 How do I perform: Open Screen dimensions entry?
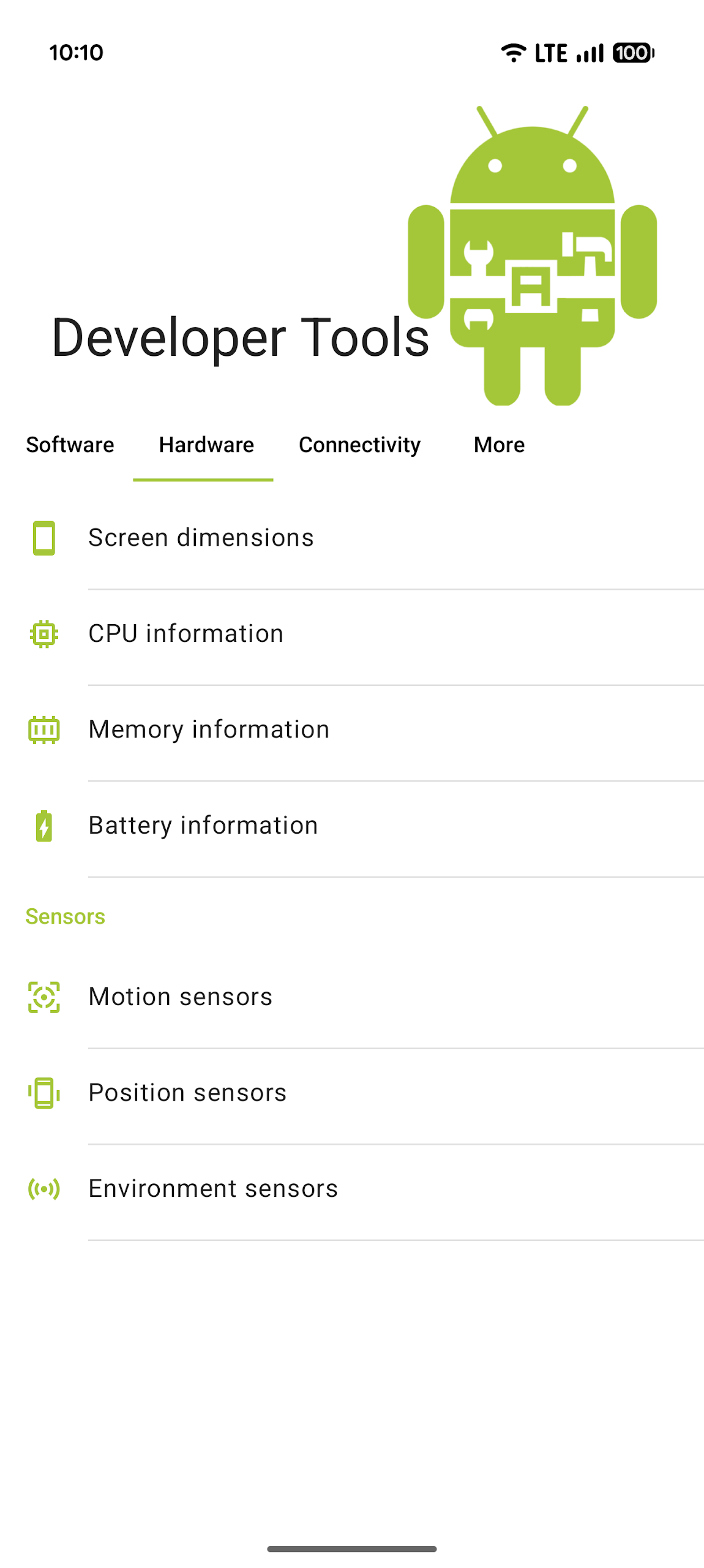point(201,538)
